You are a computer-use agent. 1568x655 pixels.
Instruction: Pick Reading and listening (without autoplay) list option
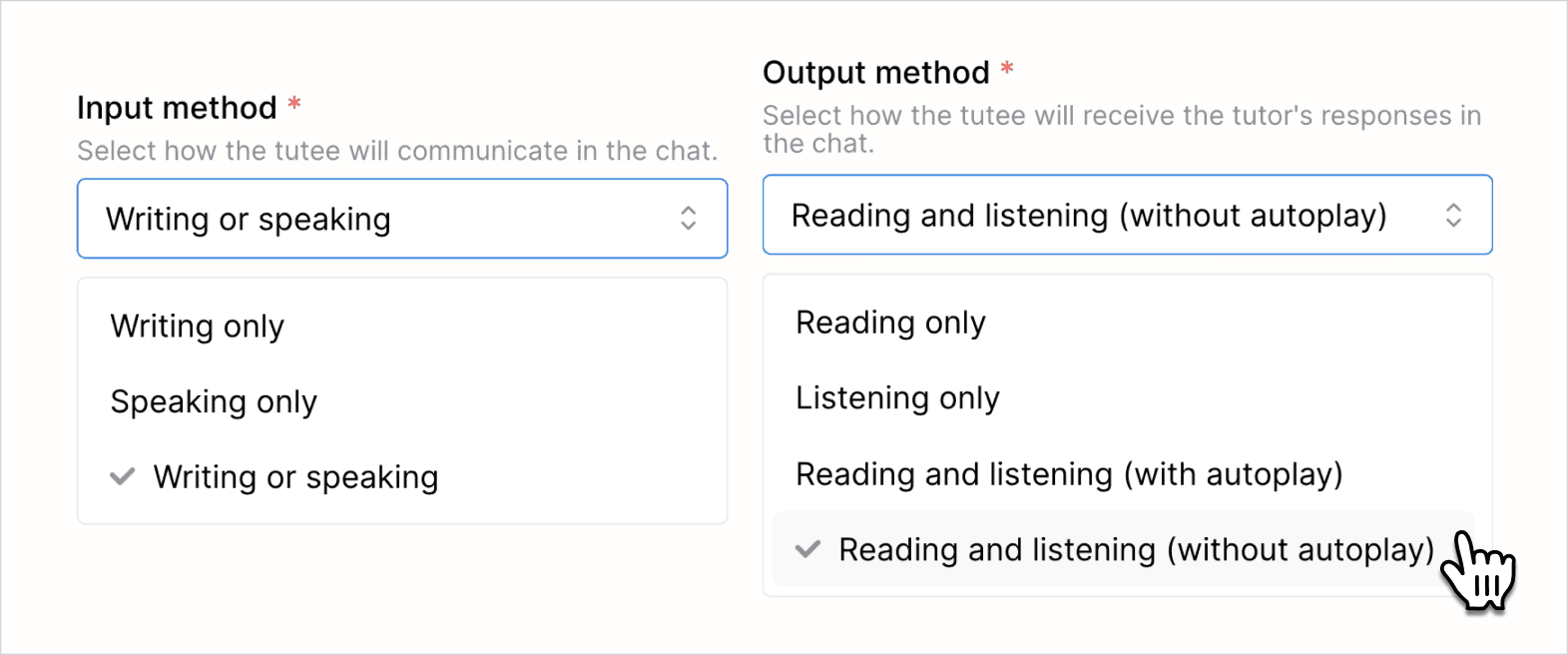click(x=1124, y=550)
